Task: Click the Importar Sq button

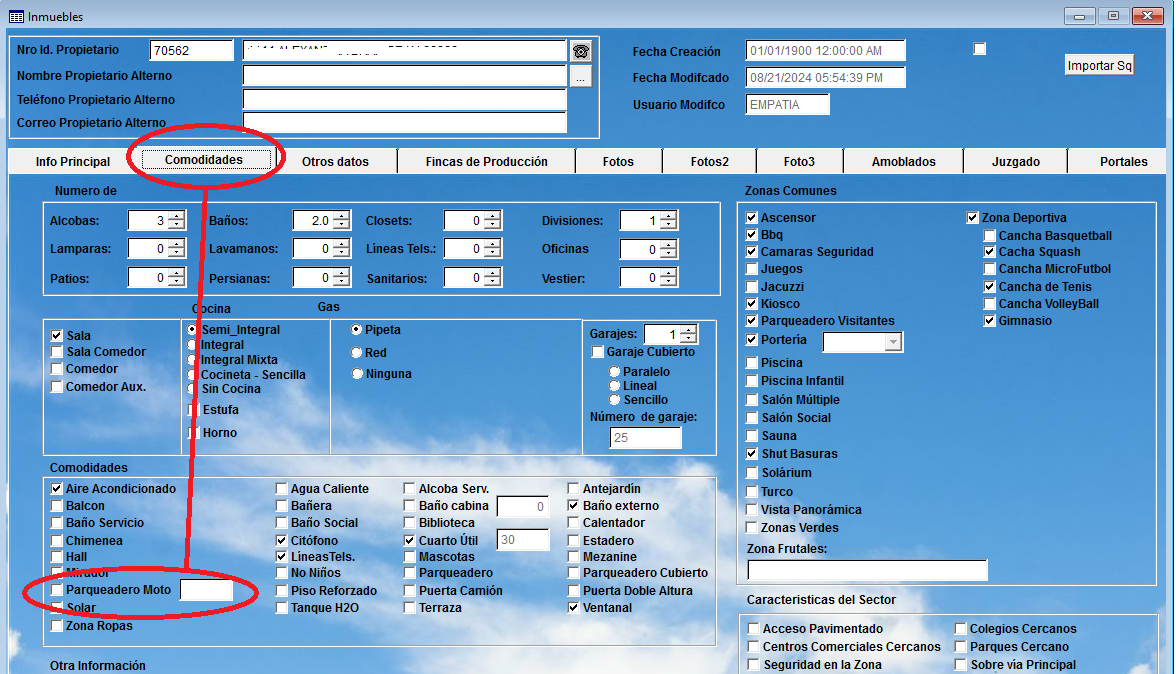Action: [x=1099, y=65]
